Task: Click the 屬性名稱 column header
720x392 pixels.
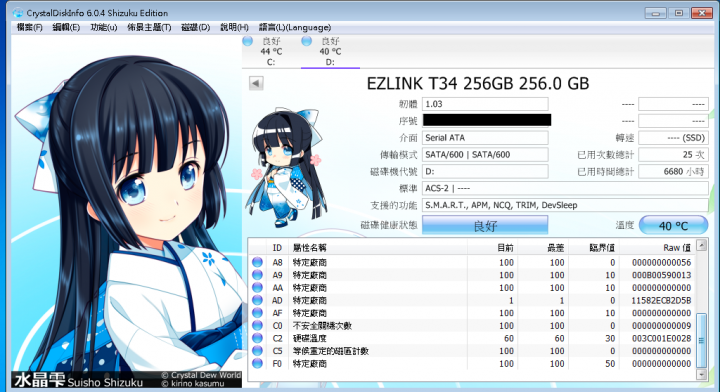Action: point(377,248)
